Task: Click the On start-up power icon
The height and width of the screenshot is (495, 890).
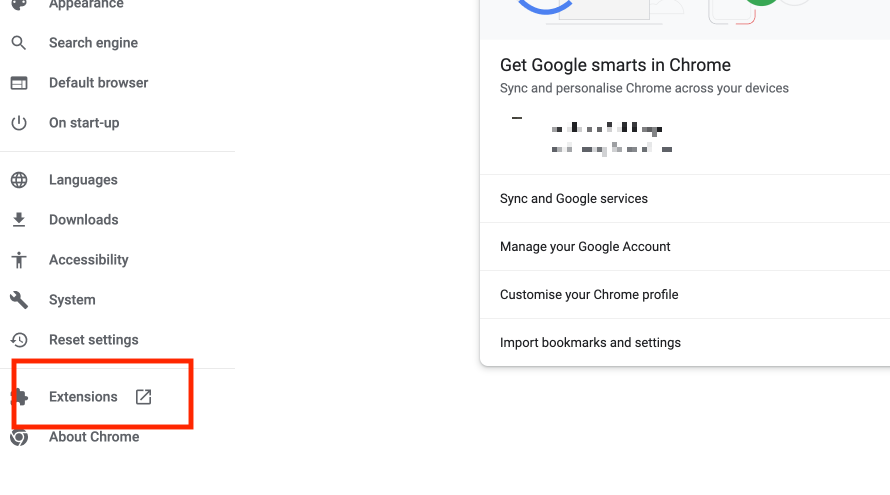Action: tap(19, 123)
